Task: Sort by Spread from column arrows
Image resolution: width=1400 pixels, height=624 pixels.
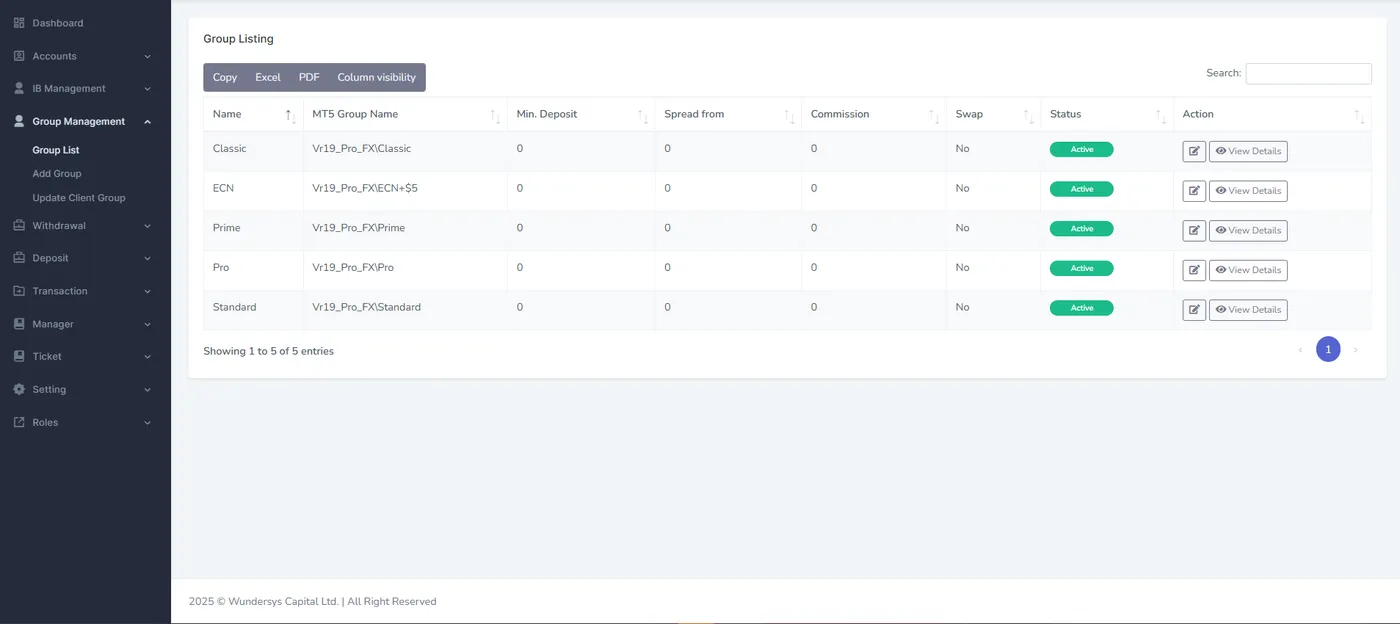Action: click(x=789, y=116)
